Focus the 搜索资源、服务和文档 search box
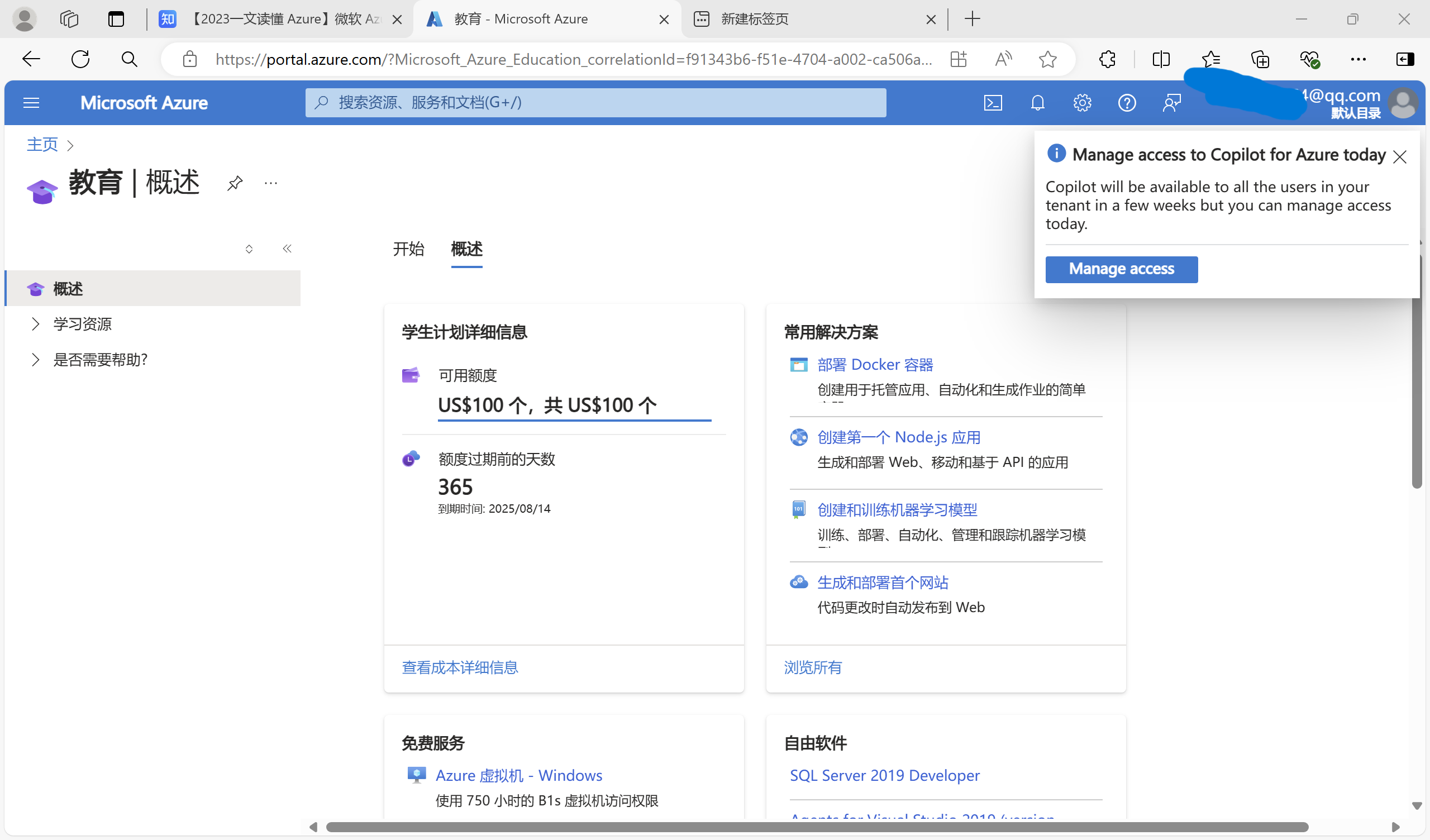Viewport: 1430px width, 840px height. pyautogui.click(x=596, y=103)
